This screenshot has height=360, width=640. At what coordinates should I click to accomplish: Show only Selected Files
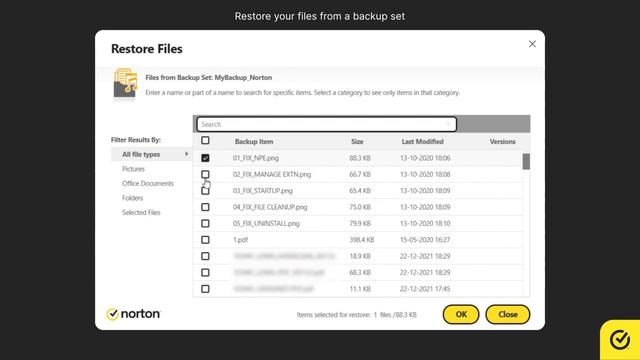[x=141, y=213]
